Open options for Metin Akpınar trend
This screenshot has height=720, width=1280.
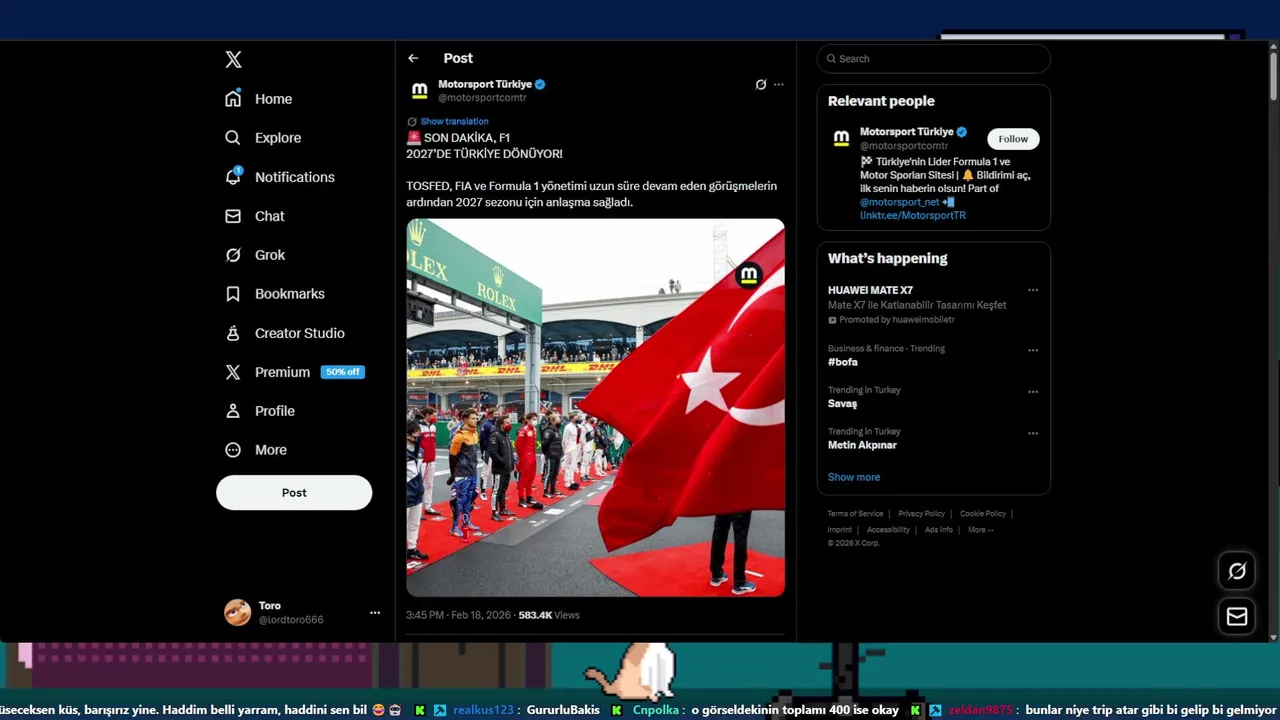(1033, 433)
